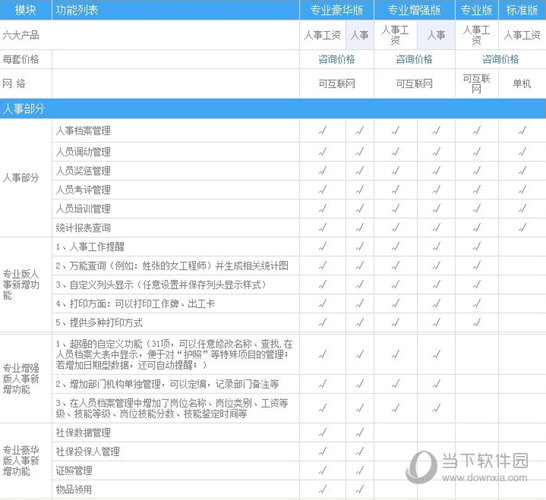Image resolution: width=546 pixels, height=500 pixels.
Task: Click first checkmark in 物品领用 row
Action: coord(322,489)
